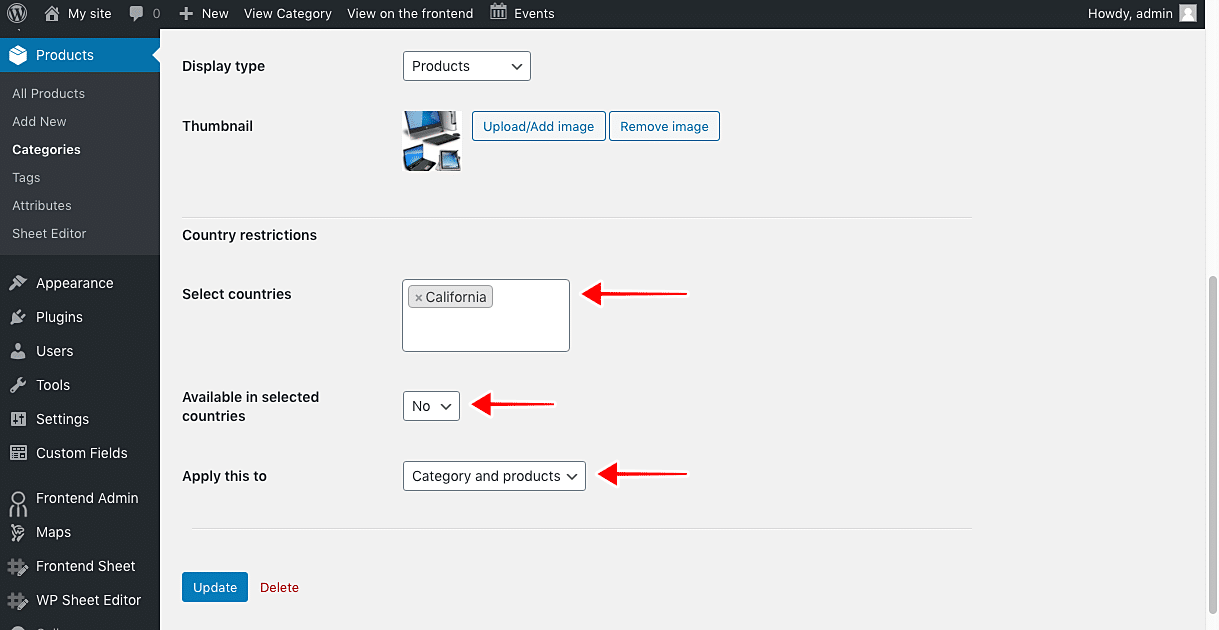Open the Sheet Editor submenu item
Screen dimensions: 1219x630
(49, 233)
